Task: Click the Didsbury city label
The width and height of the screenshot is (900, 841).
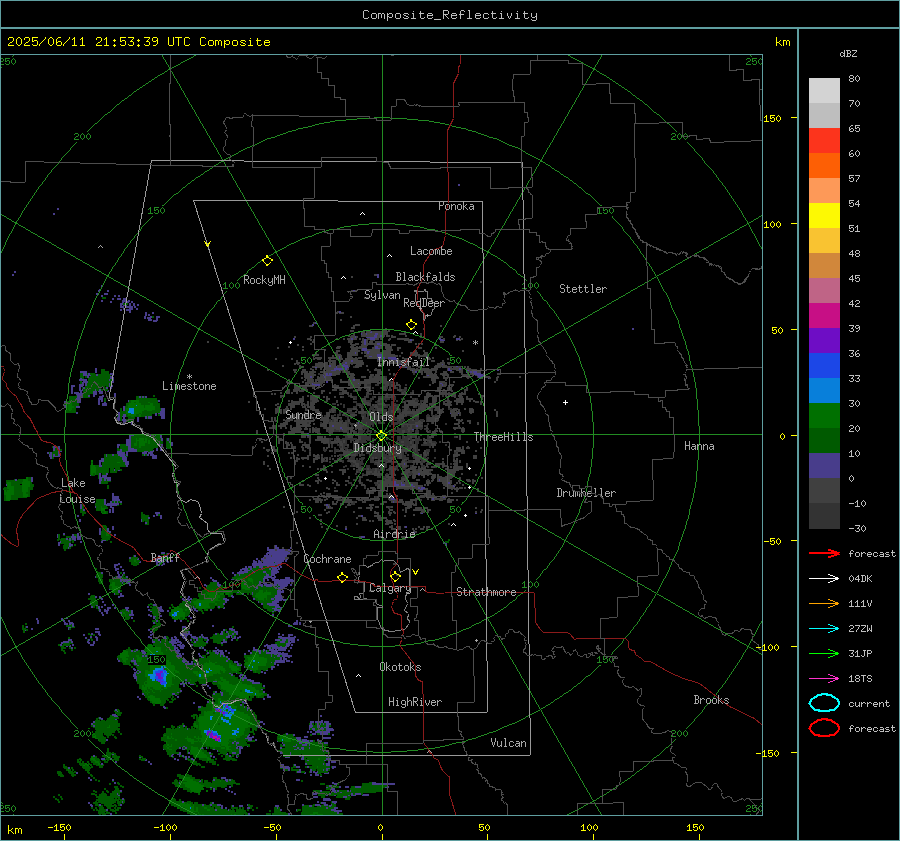Action: coord(377,448)
